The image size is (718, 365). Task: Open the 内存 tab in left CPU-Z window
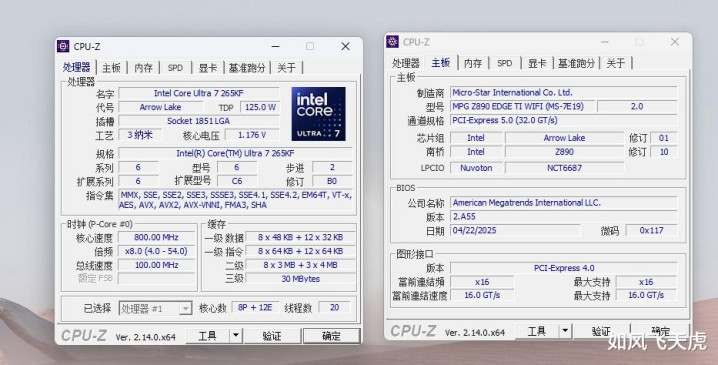coord(143,68)
